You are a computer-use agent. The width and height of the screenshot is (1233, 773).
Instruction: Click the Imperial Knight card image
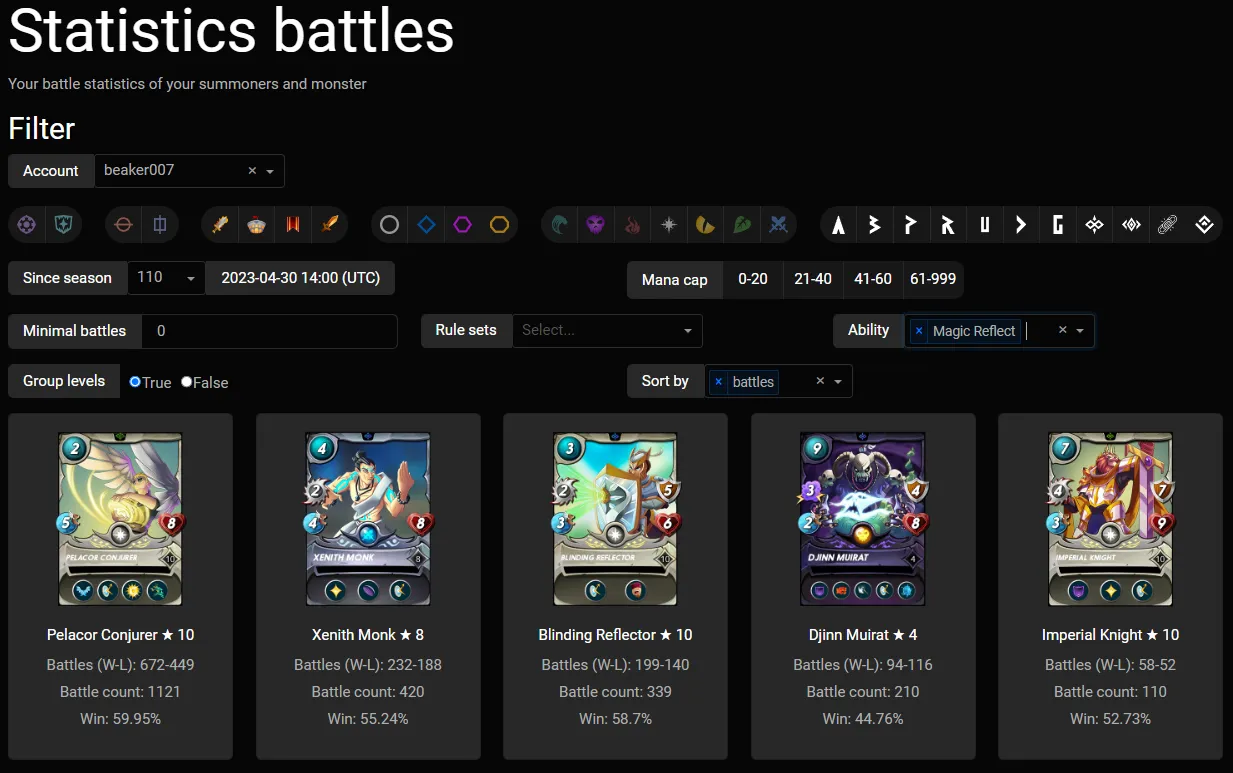(x=1110, y=519)
